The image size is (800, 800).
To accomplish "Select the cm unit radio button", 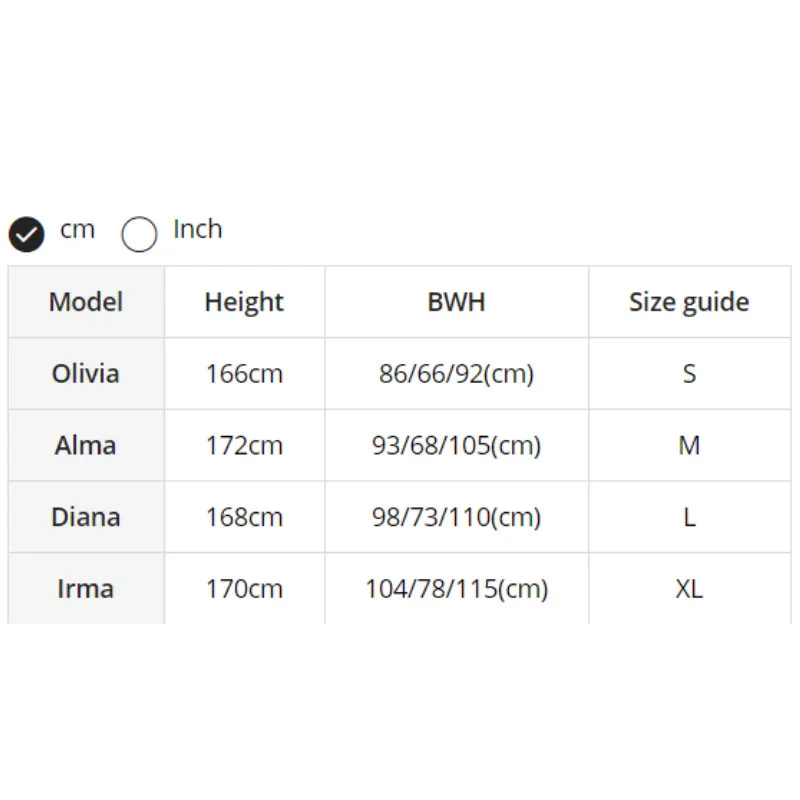I will click(x=27, y=234).
